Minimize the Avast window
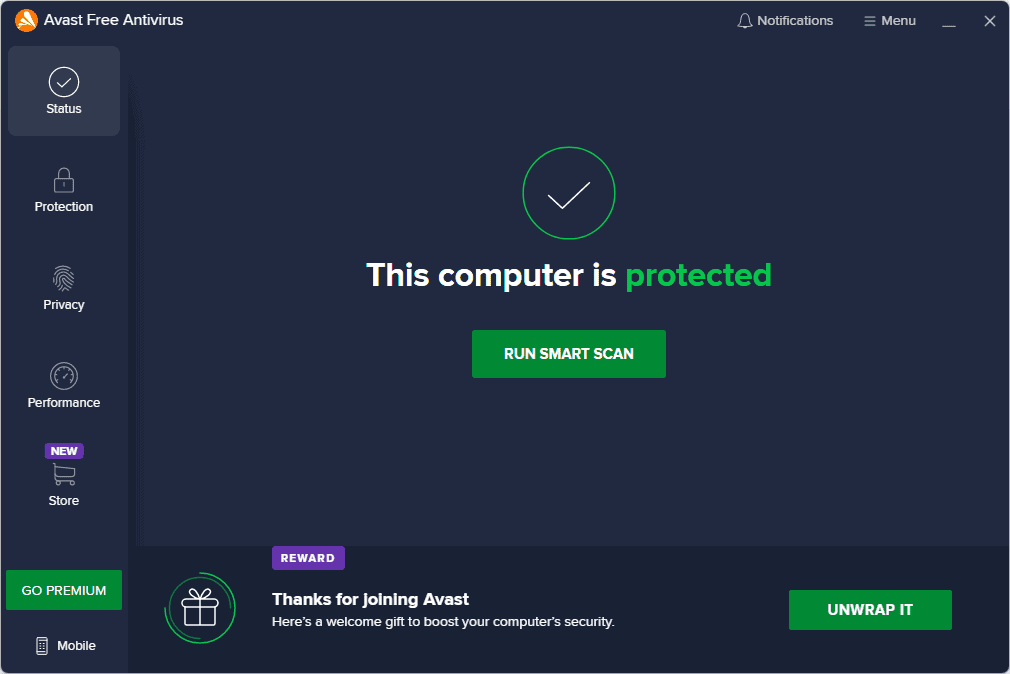The height and width of the screenshot is (674, 1010). (x=949, y=21)
